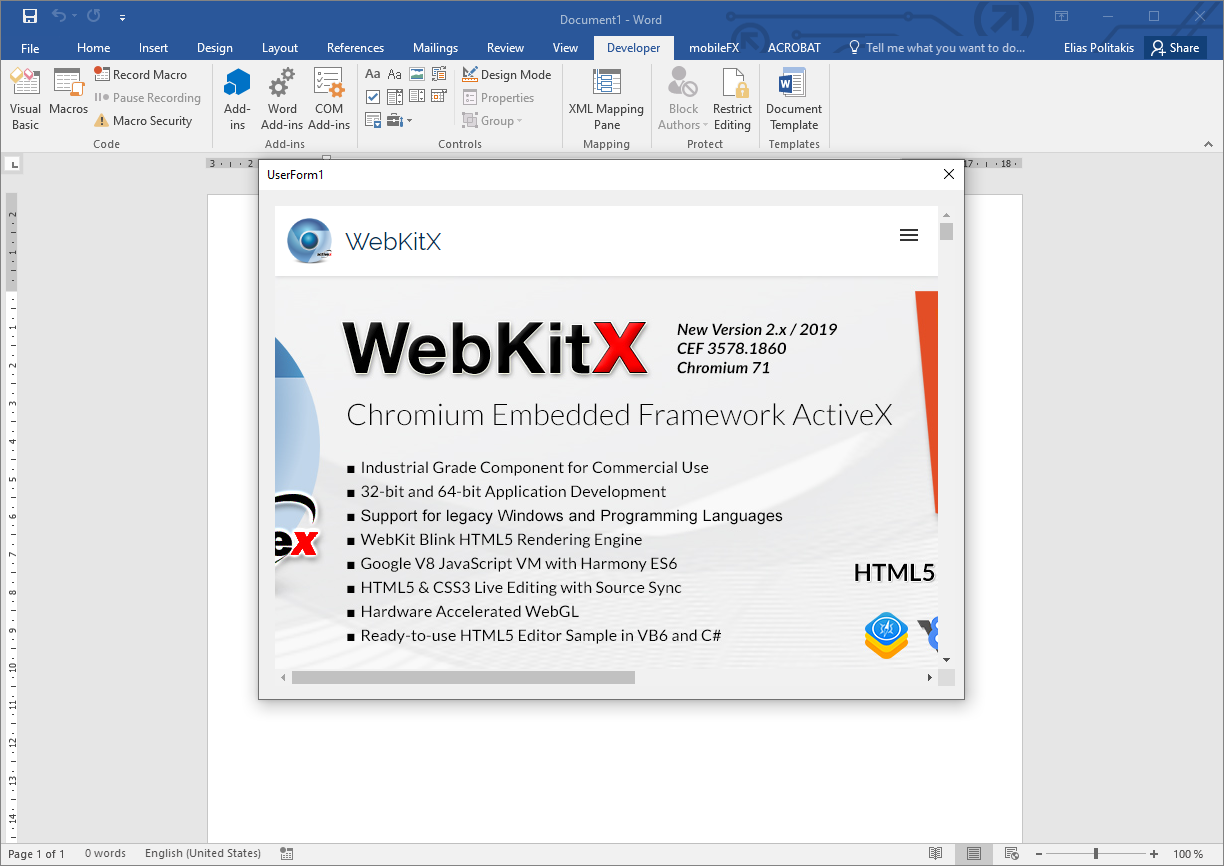Viewport: 1224px width, 866px height.
Task: Save the document from Quick Access Toolbar
Action: [x=29, y=16]
